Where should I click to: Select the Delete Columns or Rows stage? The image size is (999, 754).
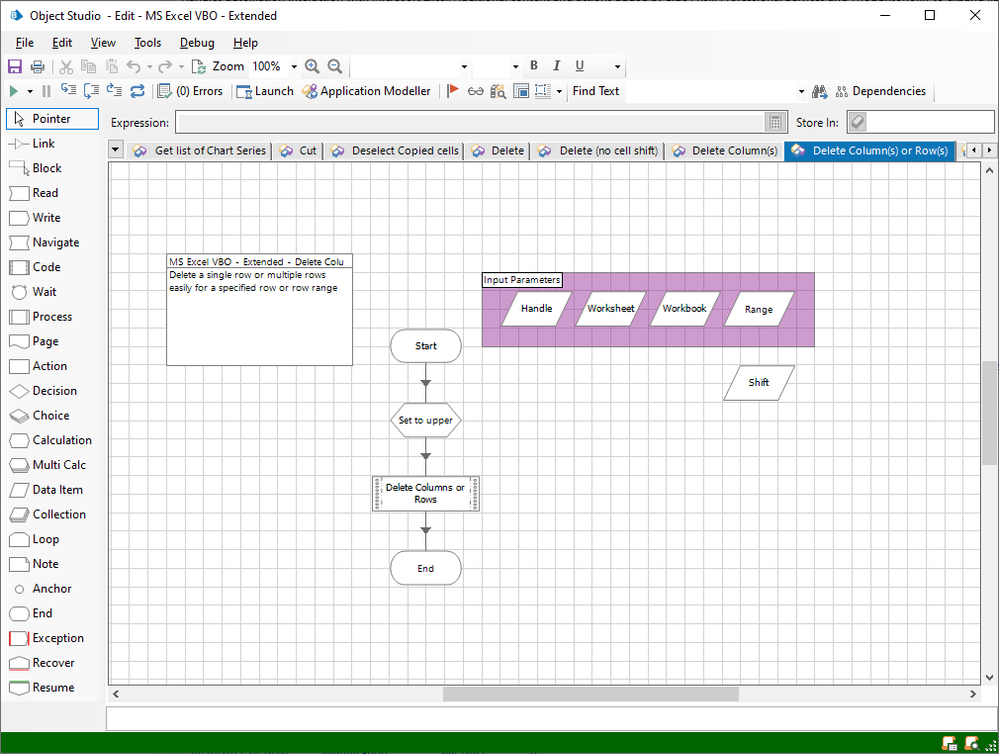coord(426,493)
